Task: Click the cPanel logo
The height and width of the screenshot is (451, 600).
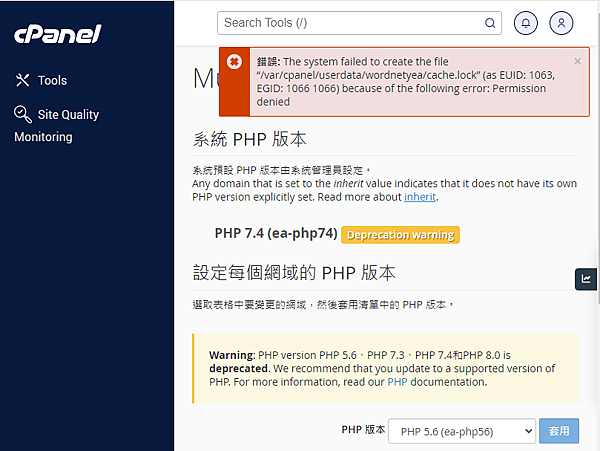Action: pyautogui.click(x=58, y=34)
